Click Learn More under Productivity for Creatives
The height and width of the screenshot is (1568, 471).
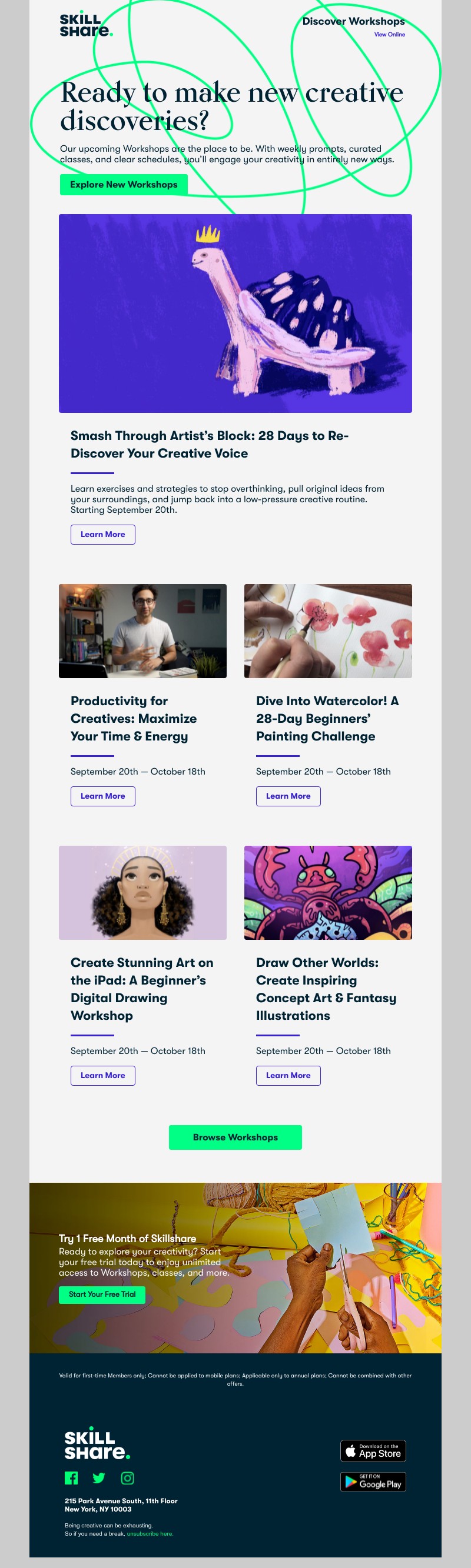coord(103,796)
